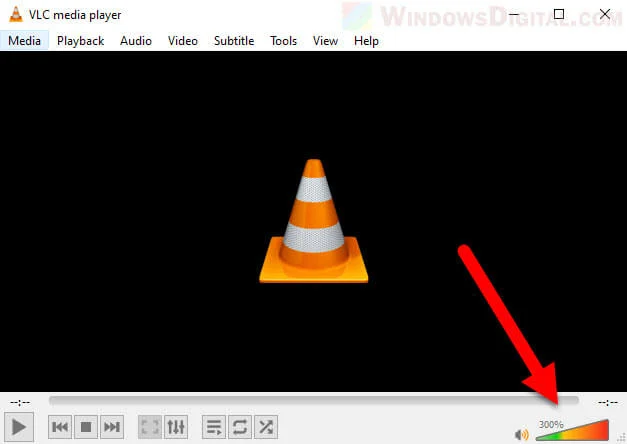Open the Tools menu
The height and width of the screenshot is (444, 627).
point(284,41)
